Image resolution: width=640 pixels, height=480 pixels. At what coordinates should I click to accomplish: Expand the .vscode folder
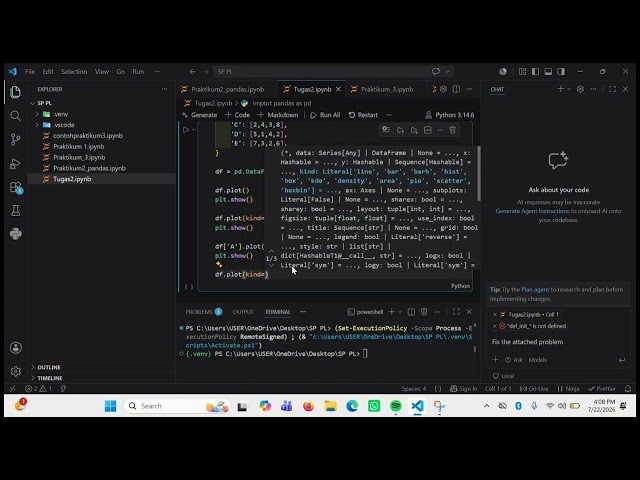37,124
